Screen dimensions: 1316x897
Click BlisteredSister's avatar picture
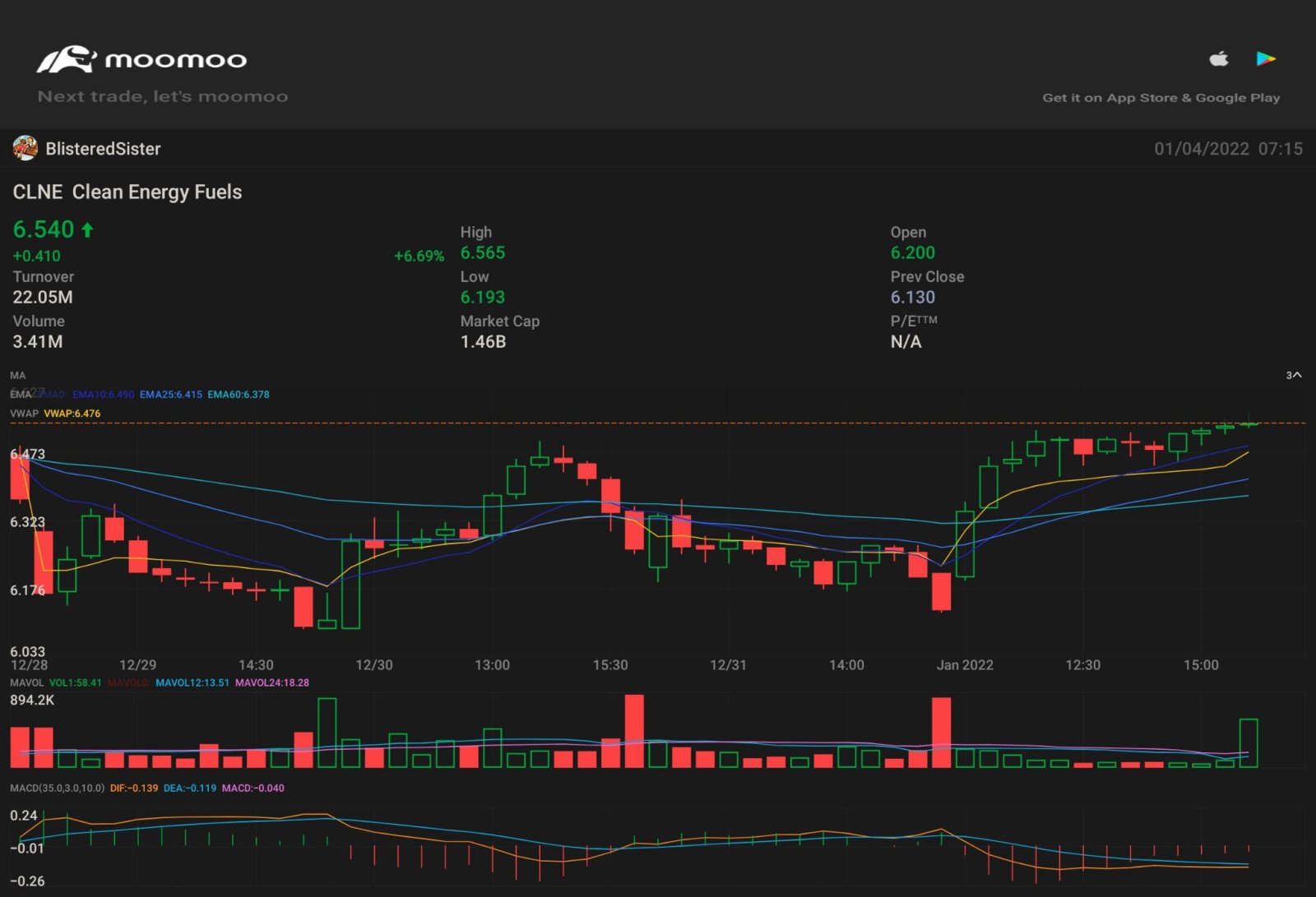[x=25, y=148]
